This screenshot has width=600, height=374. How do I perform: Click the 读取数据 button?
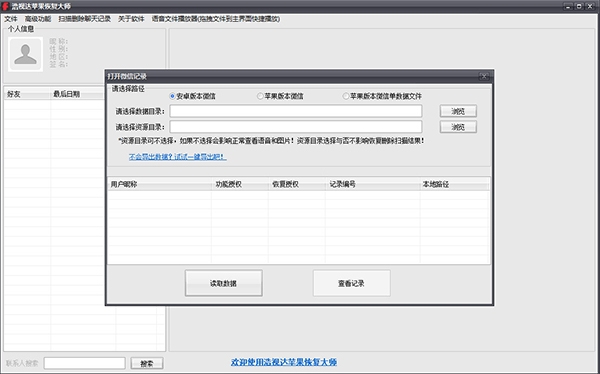tap(223, 283)
